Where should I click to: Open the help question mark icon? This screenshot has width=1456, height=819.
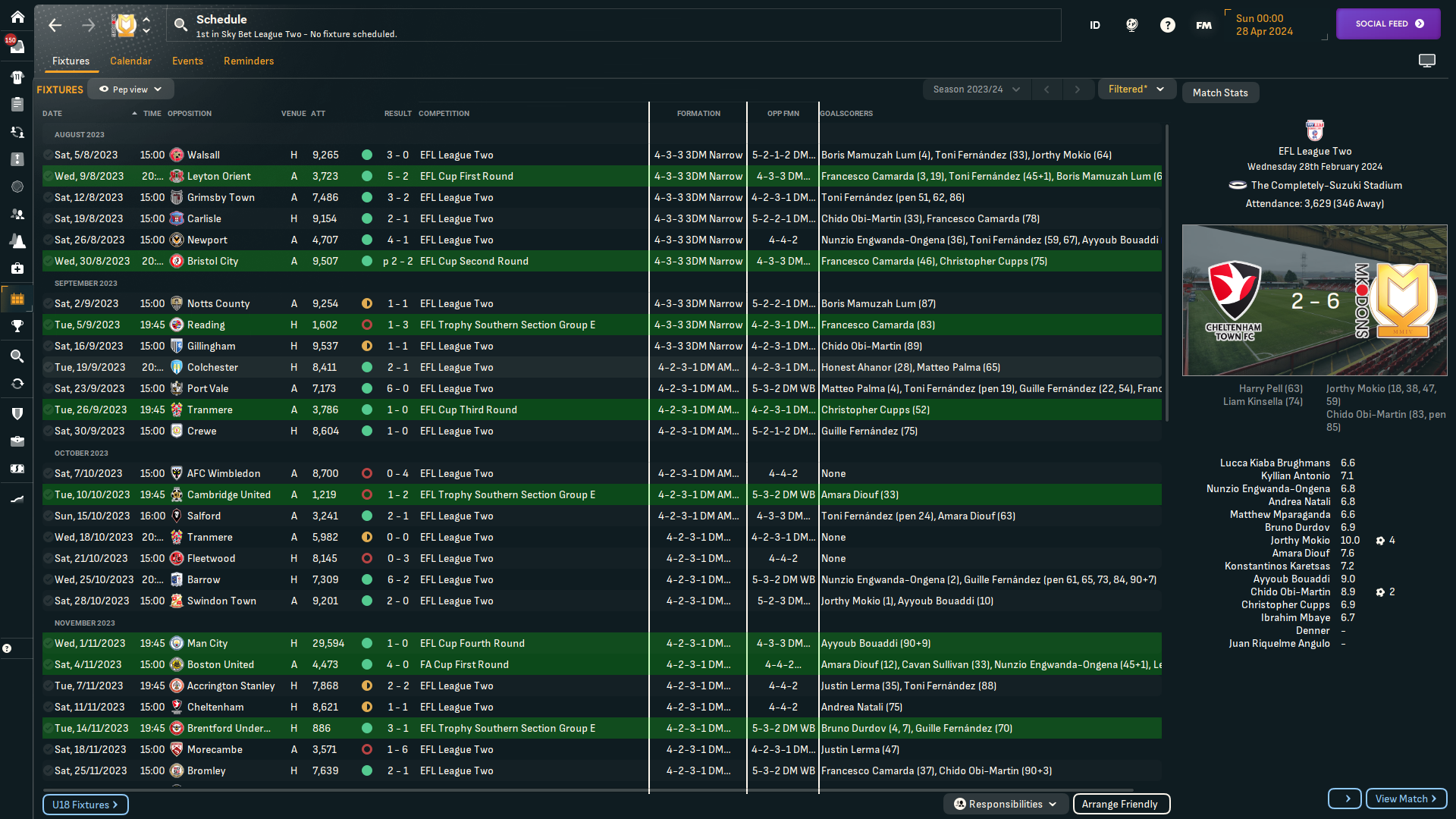point(1168,25)
